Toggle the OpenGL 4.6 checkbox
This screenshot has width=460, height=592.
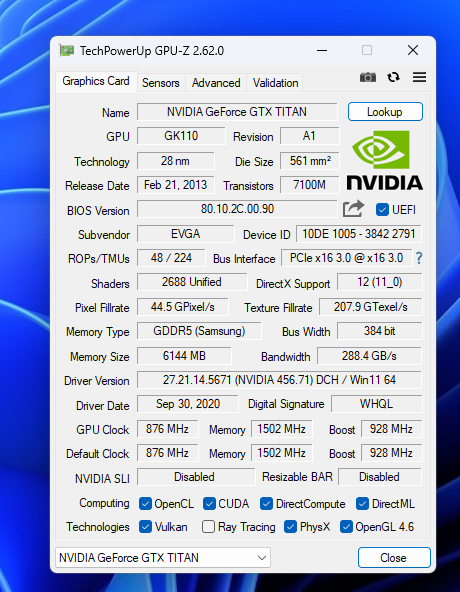point(346,527)
